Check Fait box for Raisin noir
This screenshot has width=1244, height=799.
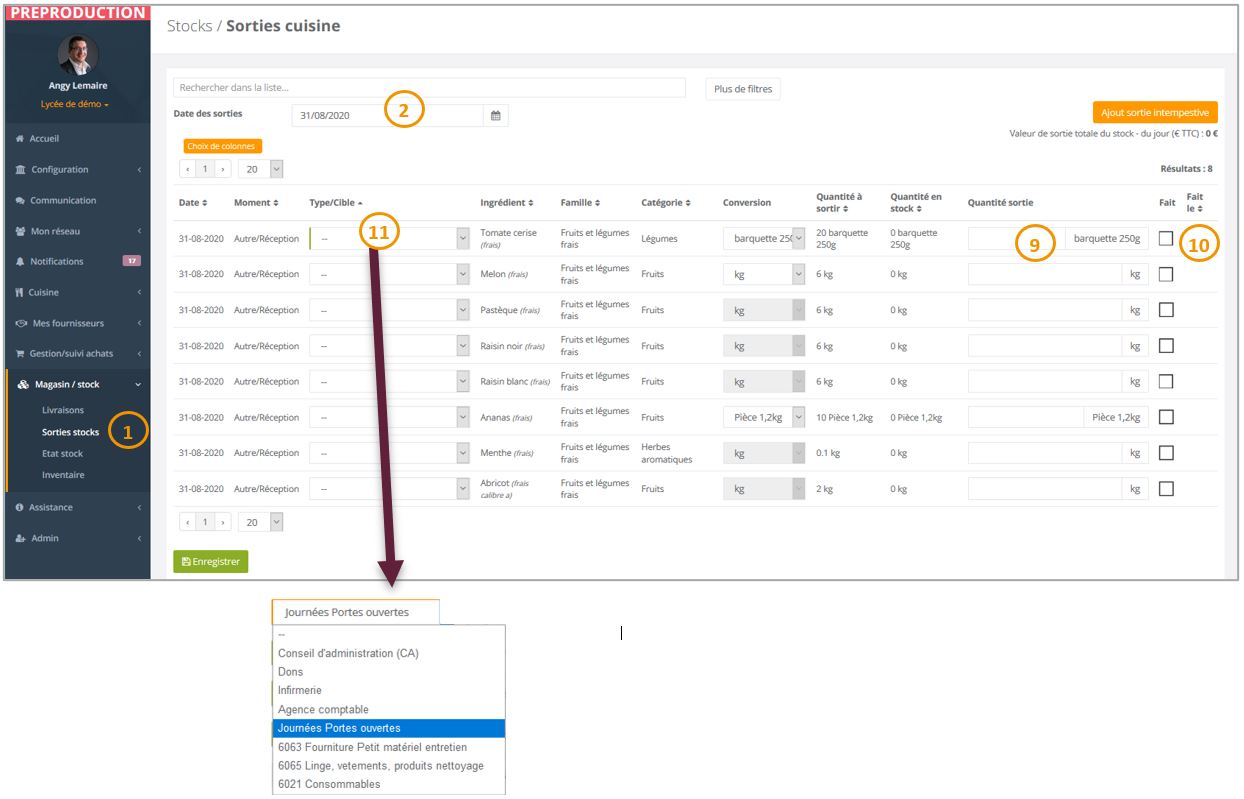(x=1166, y=346)
